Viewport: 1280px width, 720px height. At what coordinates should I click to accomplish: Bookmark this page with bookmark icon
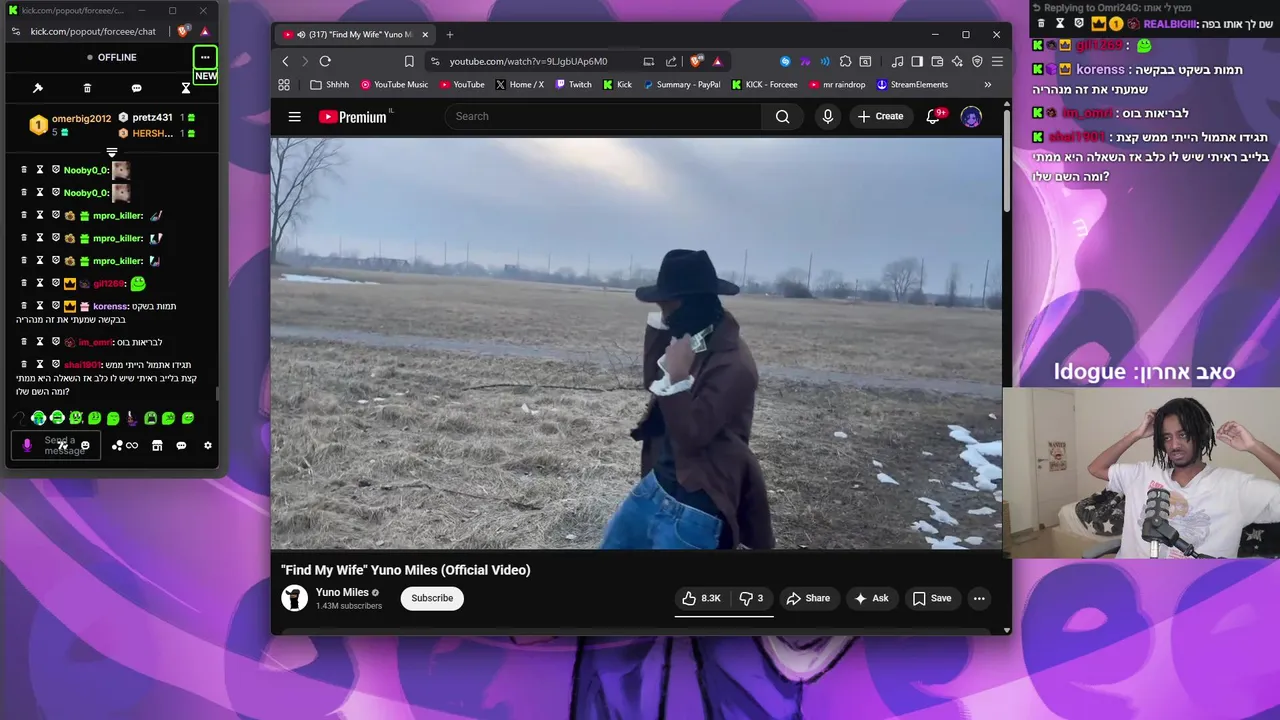pos(409,61)
